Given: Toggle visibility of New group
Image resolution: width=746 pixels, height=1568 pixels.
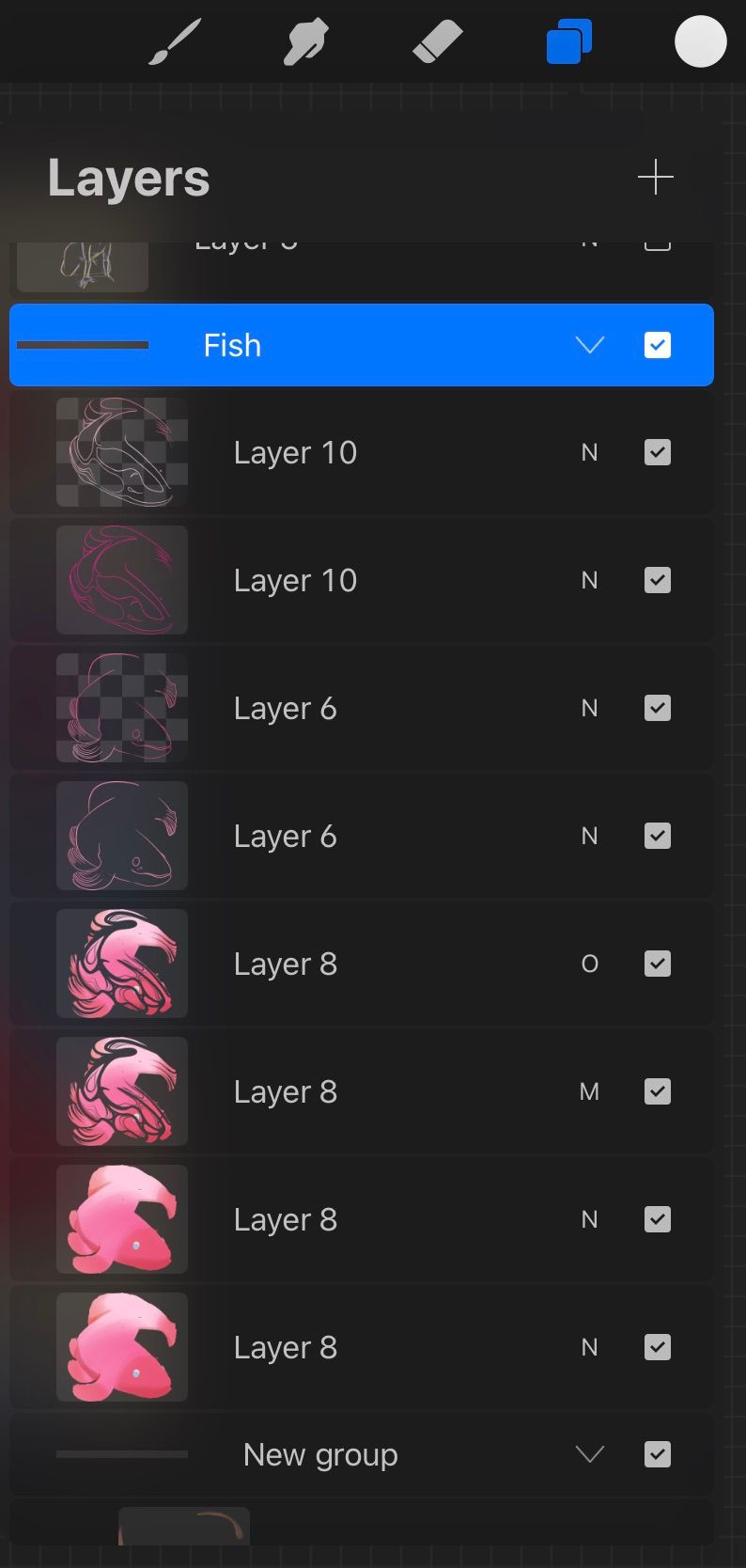Looking at the screenshot, I should [x=658, y=1454].
